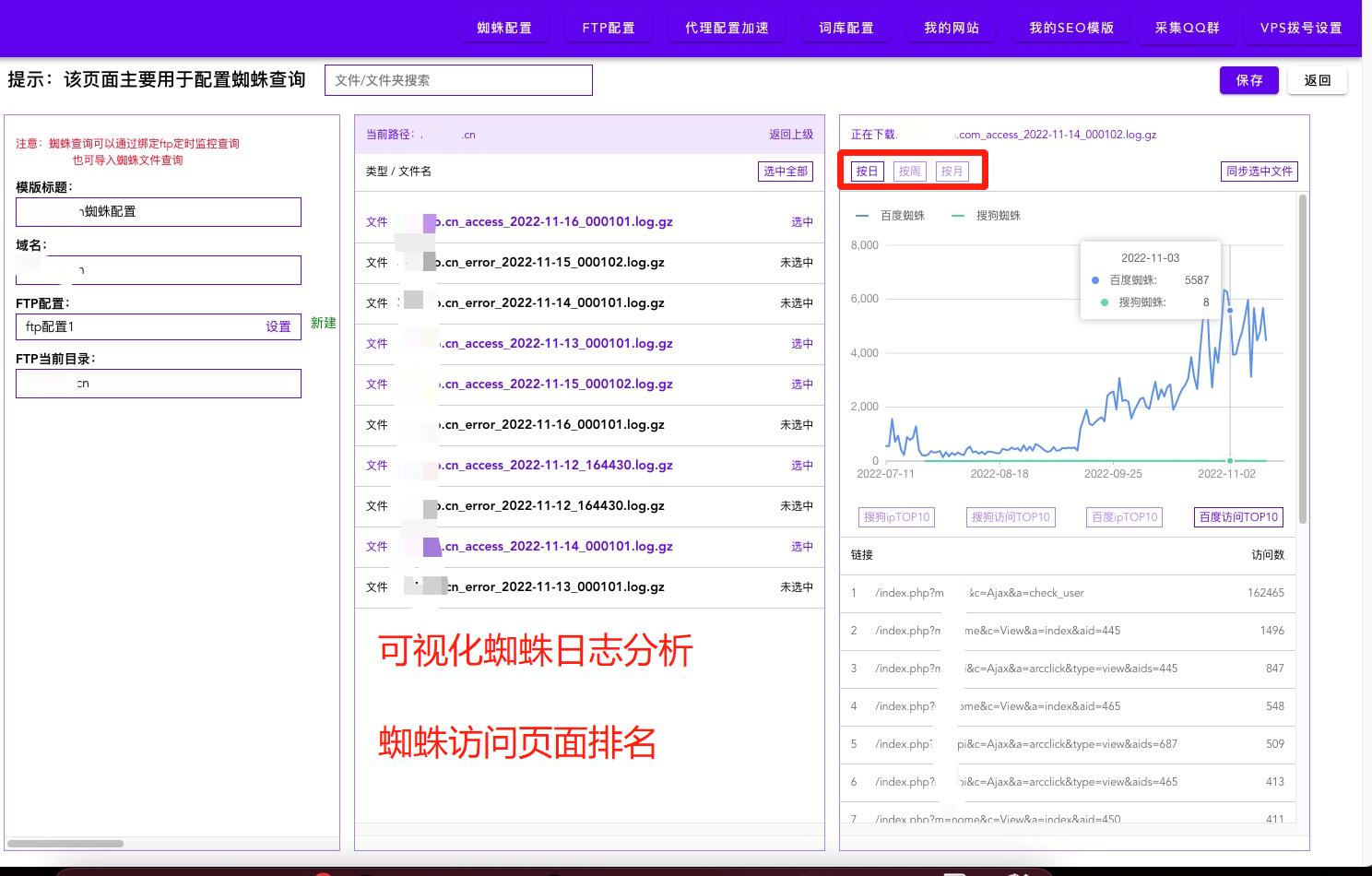
Task: Open the VPS拨号设置 page
Action: pyautogui.click(x=1300, y=28)
